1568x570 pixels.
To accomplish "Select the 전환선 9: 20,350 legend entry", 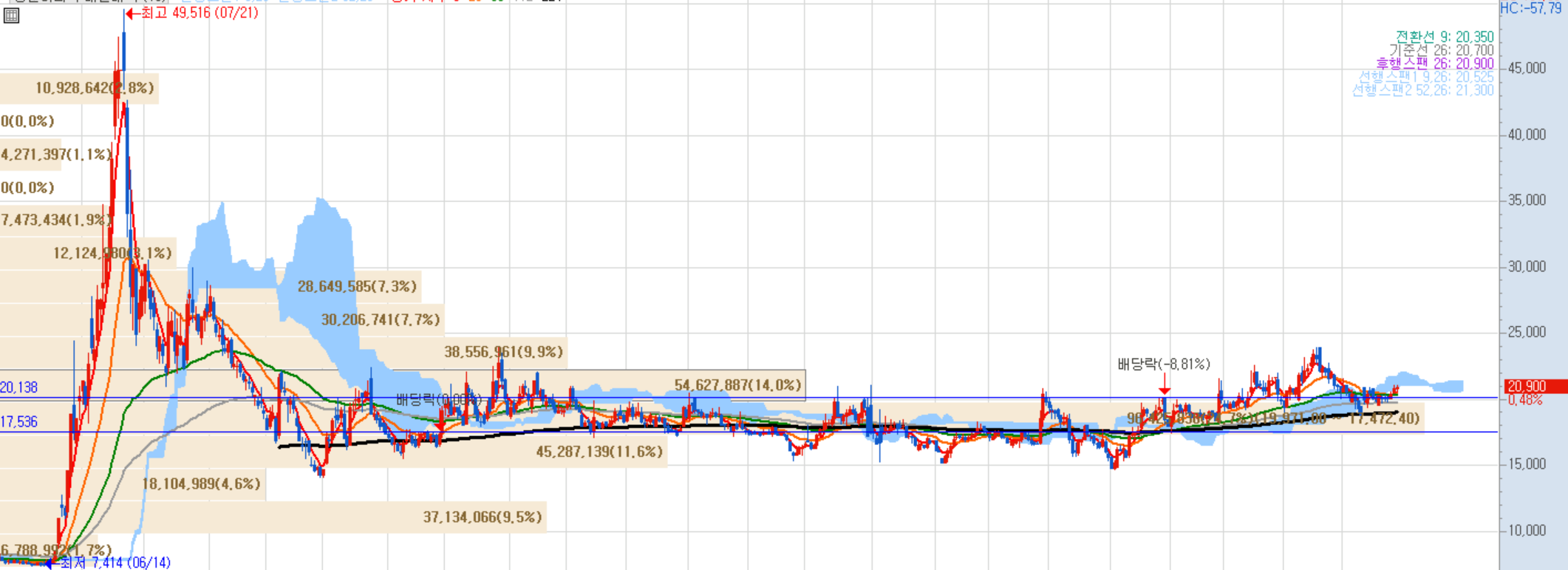I will point(1445,37).
